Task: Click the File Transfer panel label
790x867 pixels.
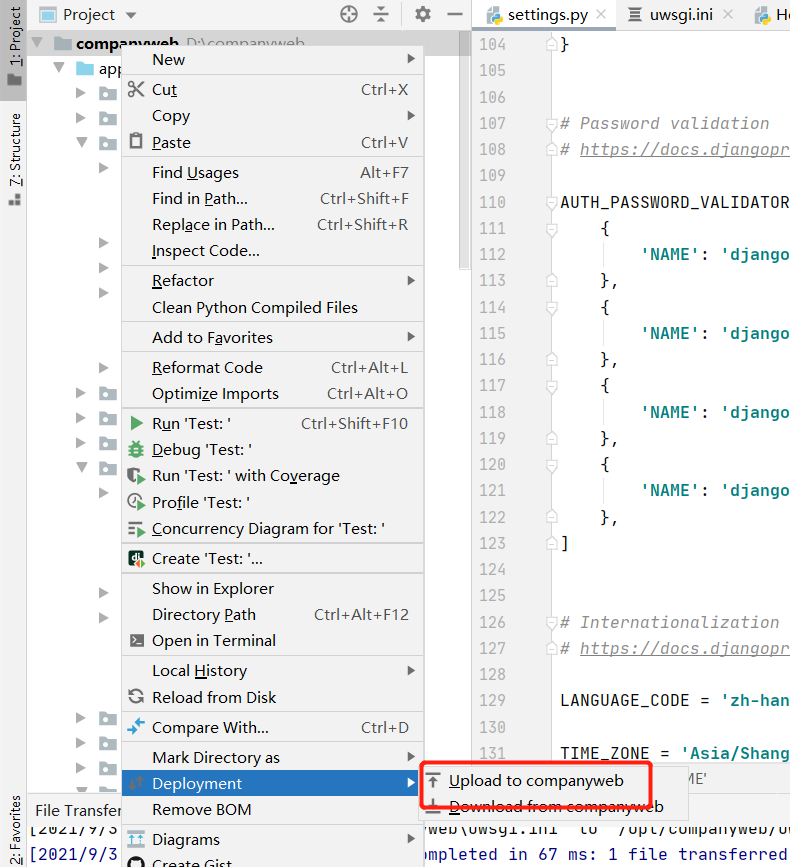Action: 78,811
